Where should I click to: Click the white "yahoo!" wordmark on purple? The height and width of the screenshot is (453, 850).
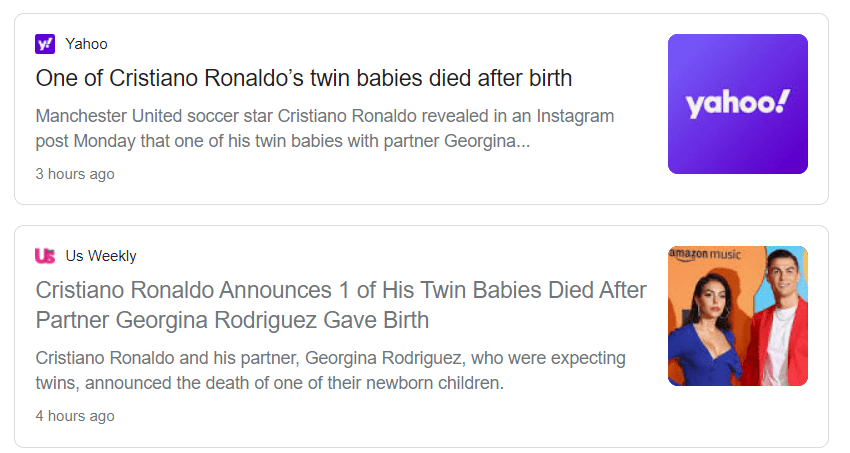pyautogui.click(x=737, y=104)
